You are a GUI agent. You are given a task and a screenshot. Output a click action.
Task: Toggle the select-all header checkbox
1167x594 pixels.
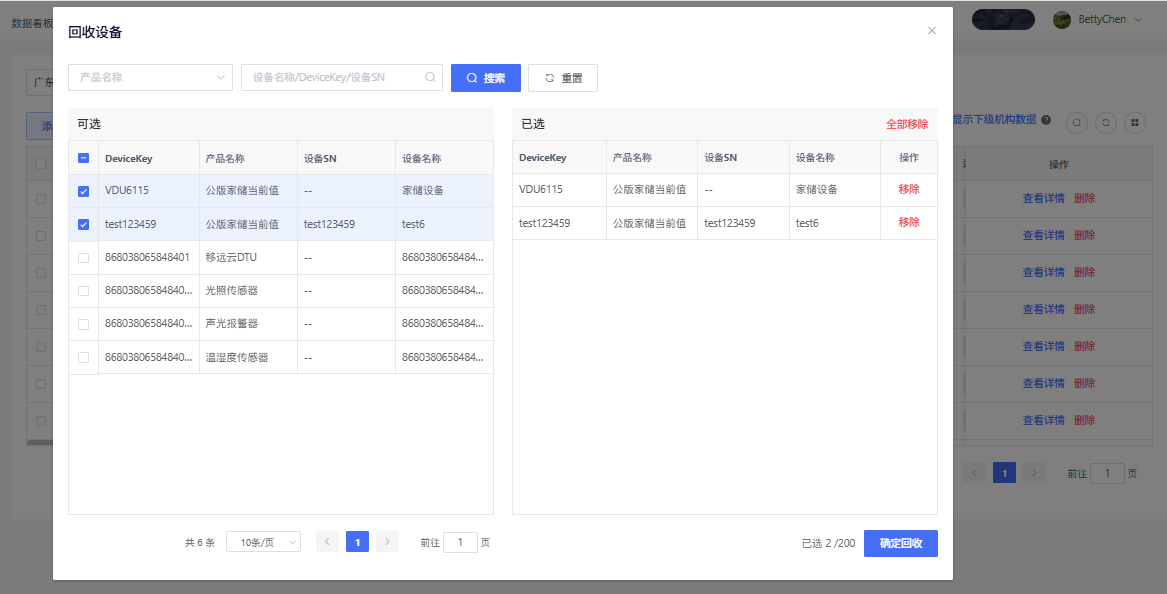[x=84, y=158]
